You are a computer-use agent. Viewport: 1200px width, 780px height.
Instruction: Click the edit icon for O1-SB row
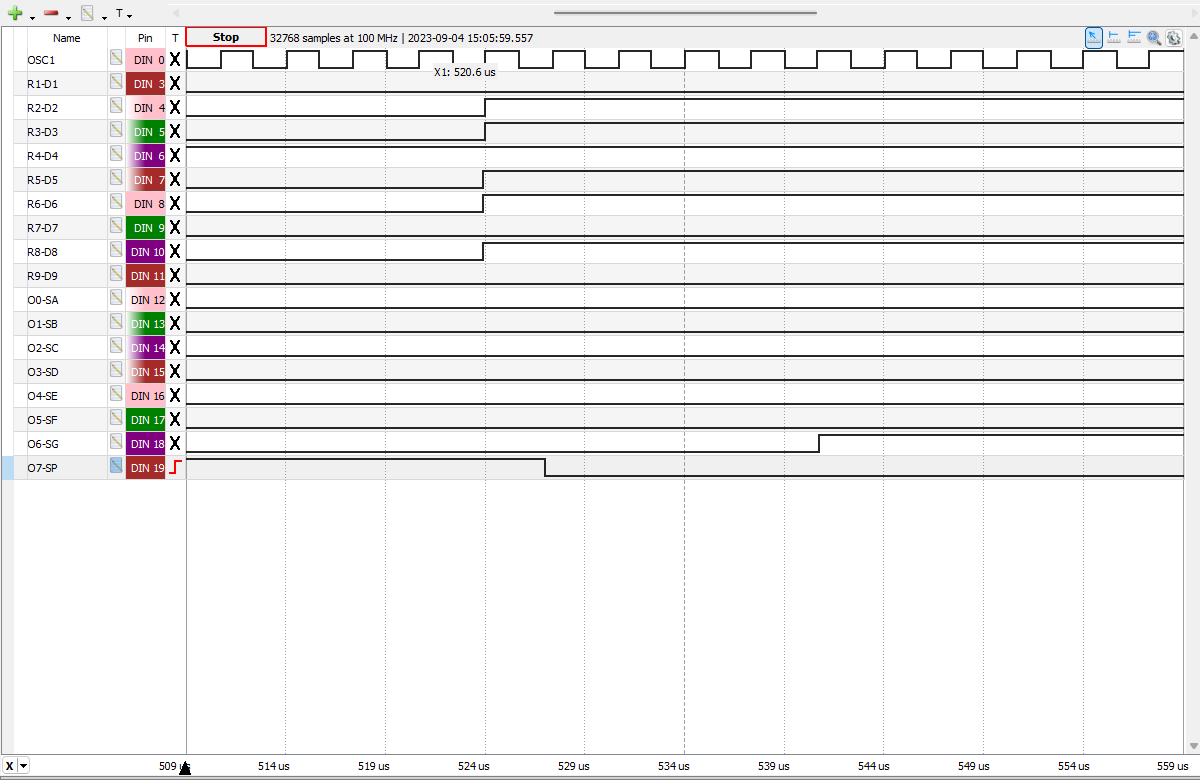pos(116,323)
